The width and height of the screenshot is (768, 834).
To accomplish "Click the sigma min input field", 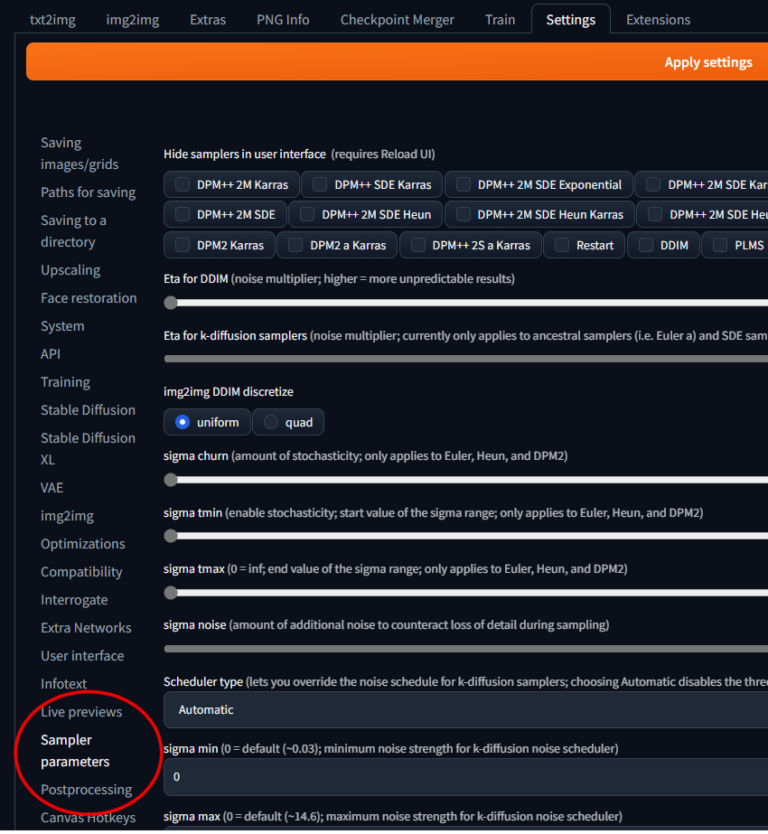I will 466,777.
